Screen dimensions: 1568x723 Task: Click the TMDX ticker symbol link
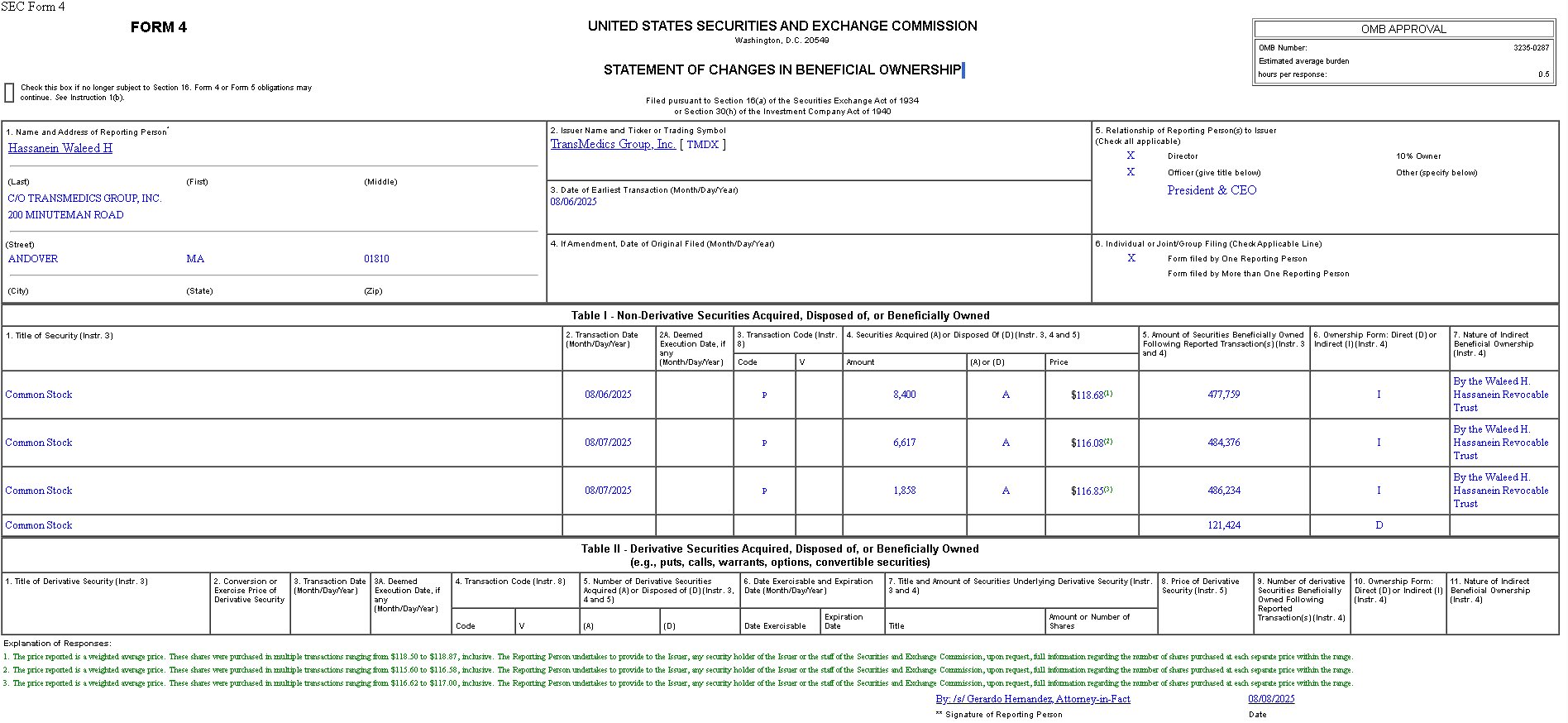(x=702, y=144)
